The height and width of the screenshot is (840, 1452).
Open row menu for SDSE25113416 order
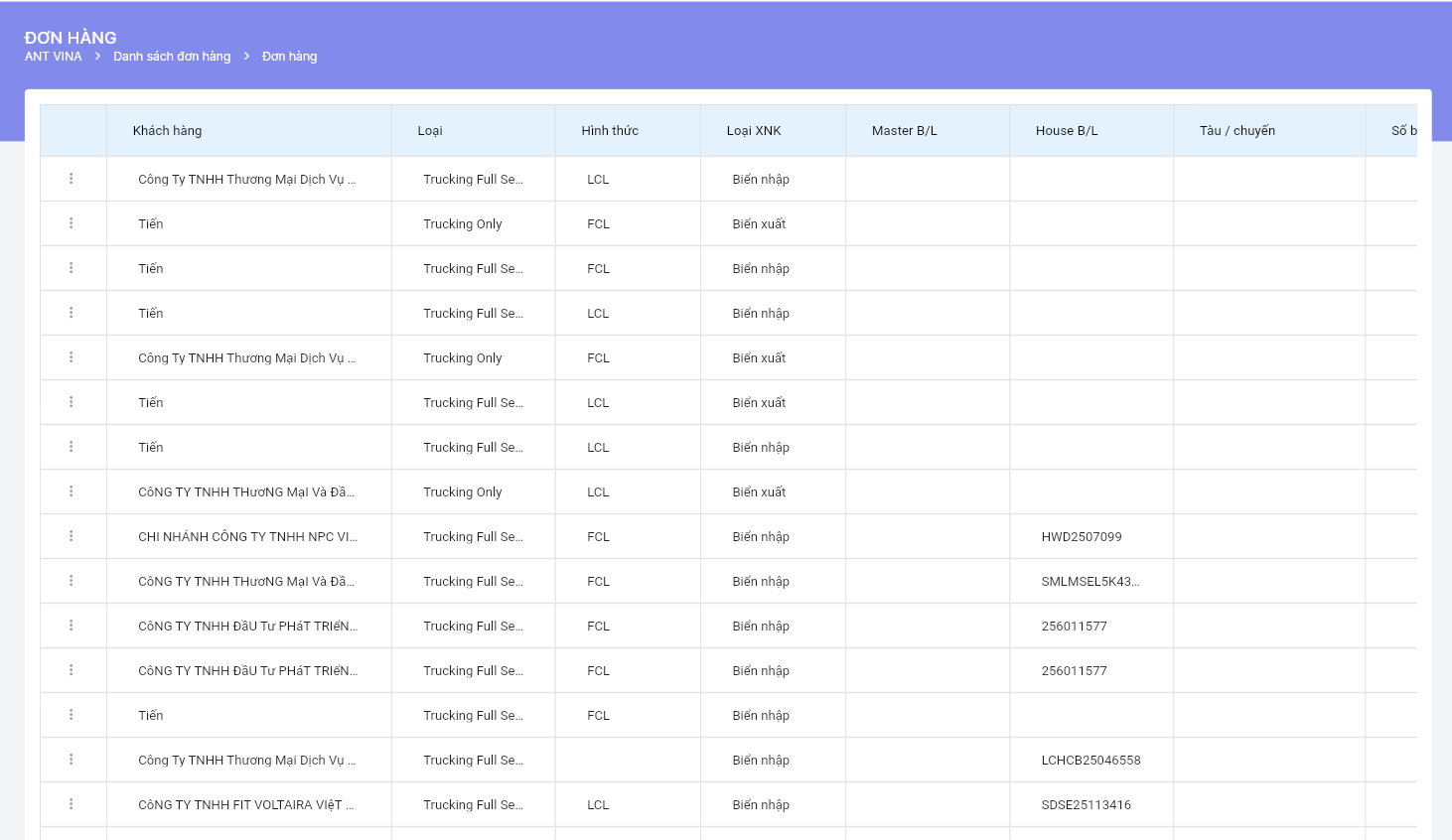click(72, 804)
